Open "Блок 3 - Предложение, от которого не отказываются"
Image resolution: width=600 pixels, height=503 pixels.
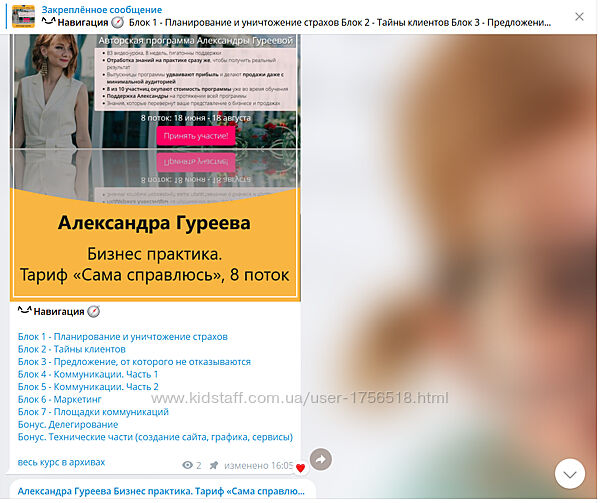(134, 362)
